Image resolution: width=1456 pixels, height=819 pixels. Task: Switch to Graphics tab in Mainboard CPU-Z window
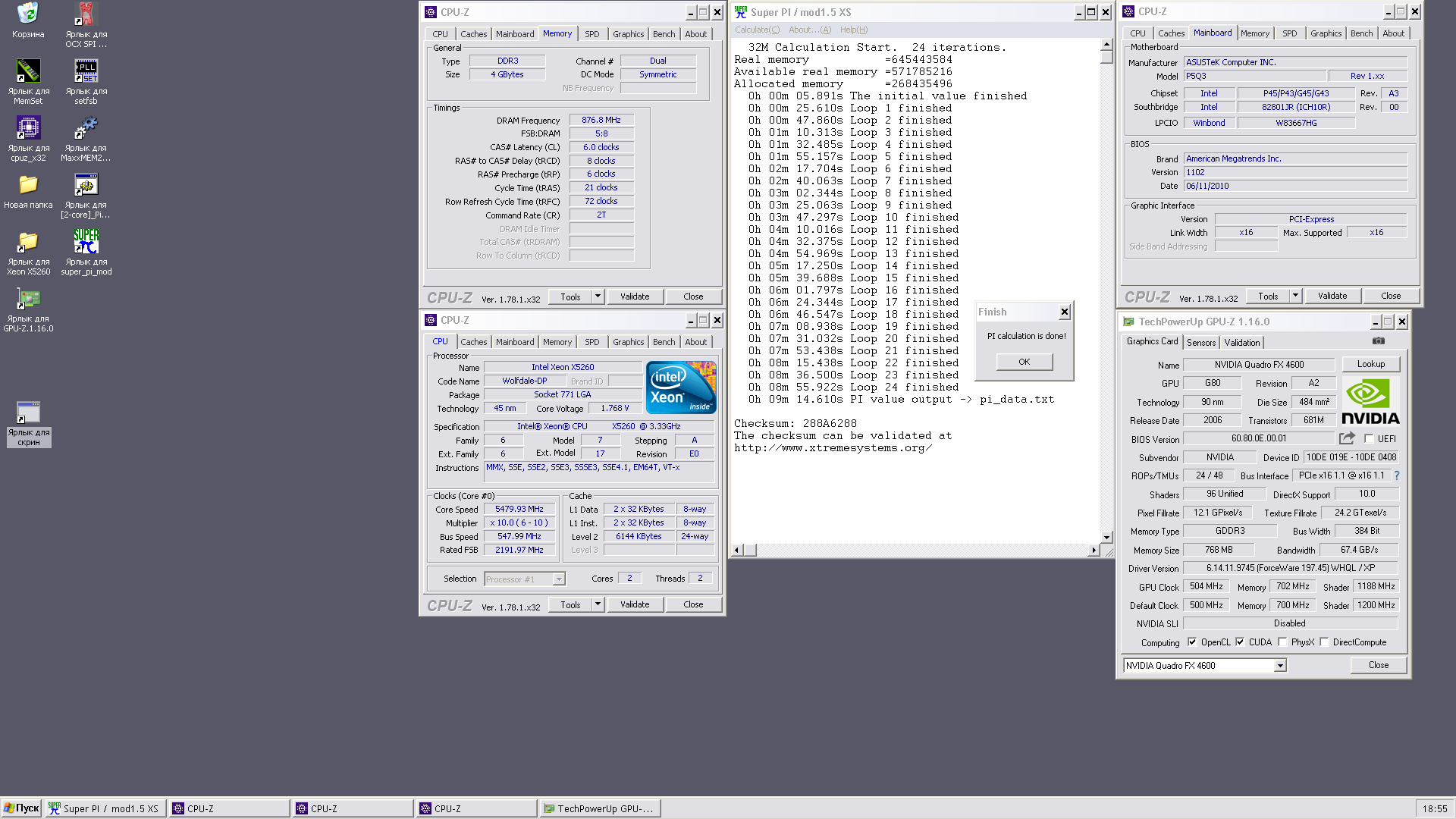1326,33
